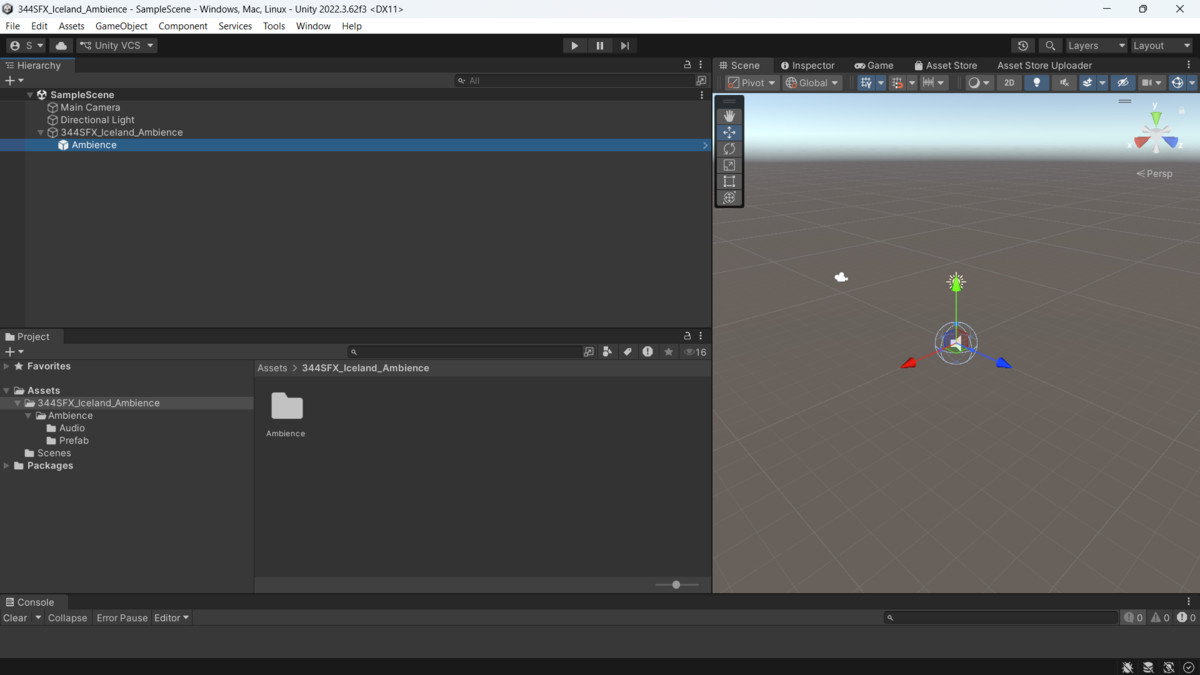The image size is (1200, 675).
Task: Select the Rotate tool in Scene toolbar
Action: pyautogui.click(x=729, y=149)
